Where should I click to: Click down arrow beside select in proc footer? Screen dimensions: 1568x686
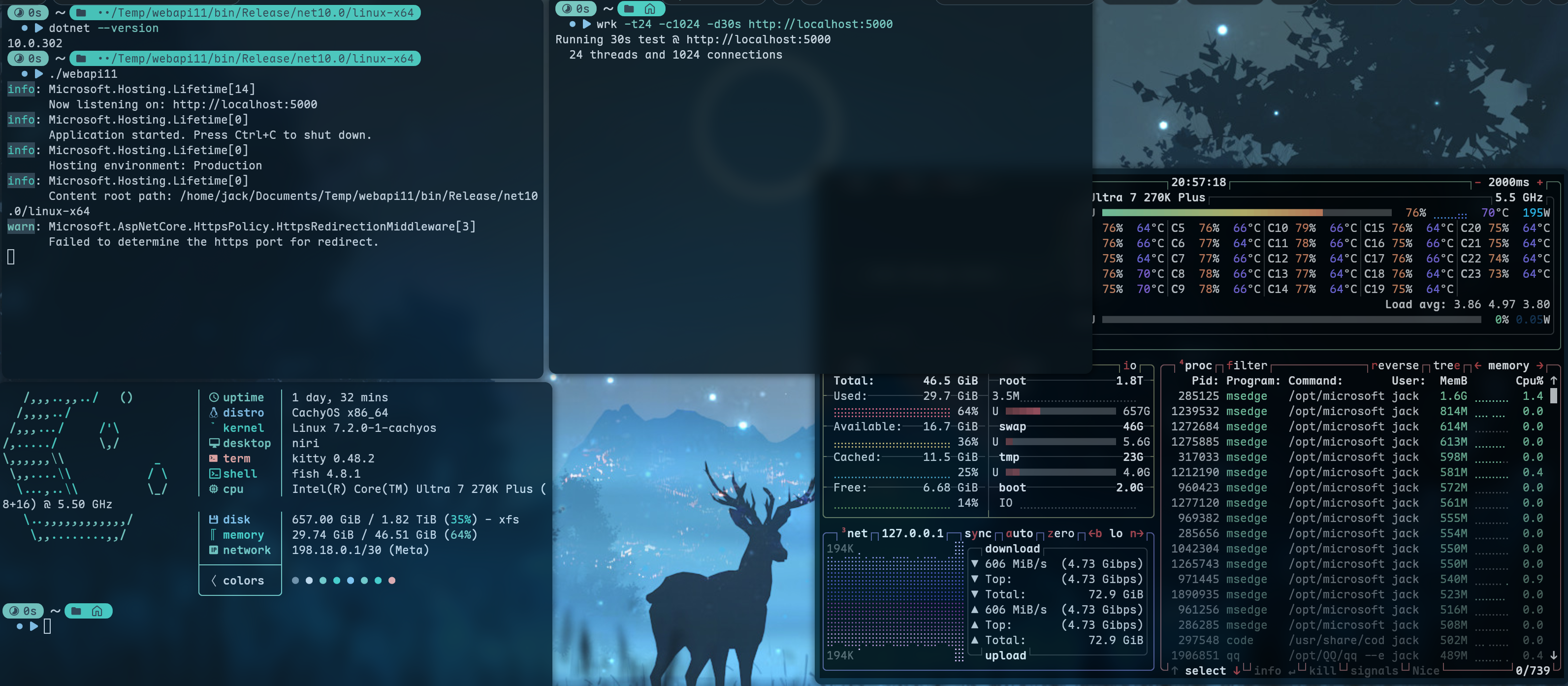(x=1236, y=670)
